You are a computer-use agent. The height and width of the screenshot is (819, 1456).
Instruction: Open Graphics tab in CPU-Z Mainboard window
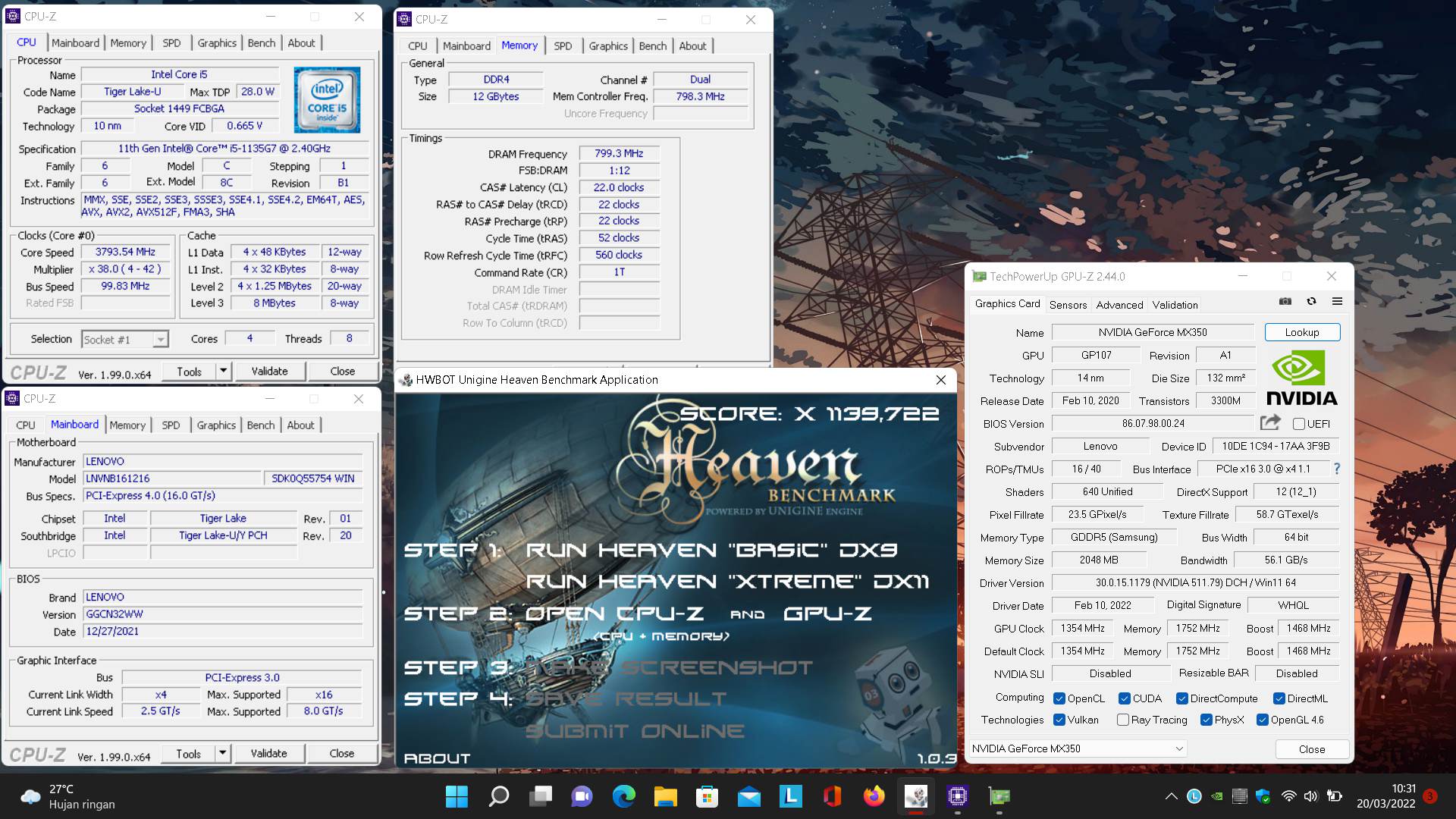pos(216,425)
